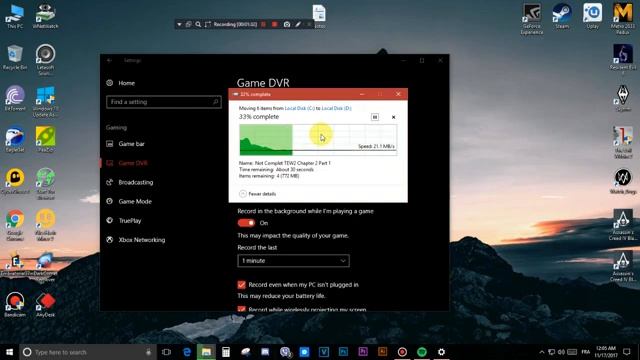This screenshot has height=360, width=640.
Task: Open Recycle Bin on desktop
Action: tap(15, 57)
